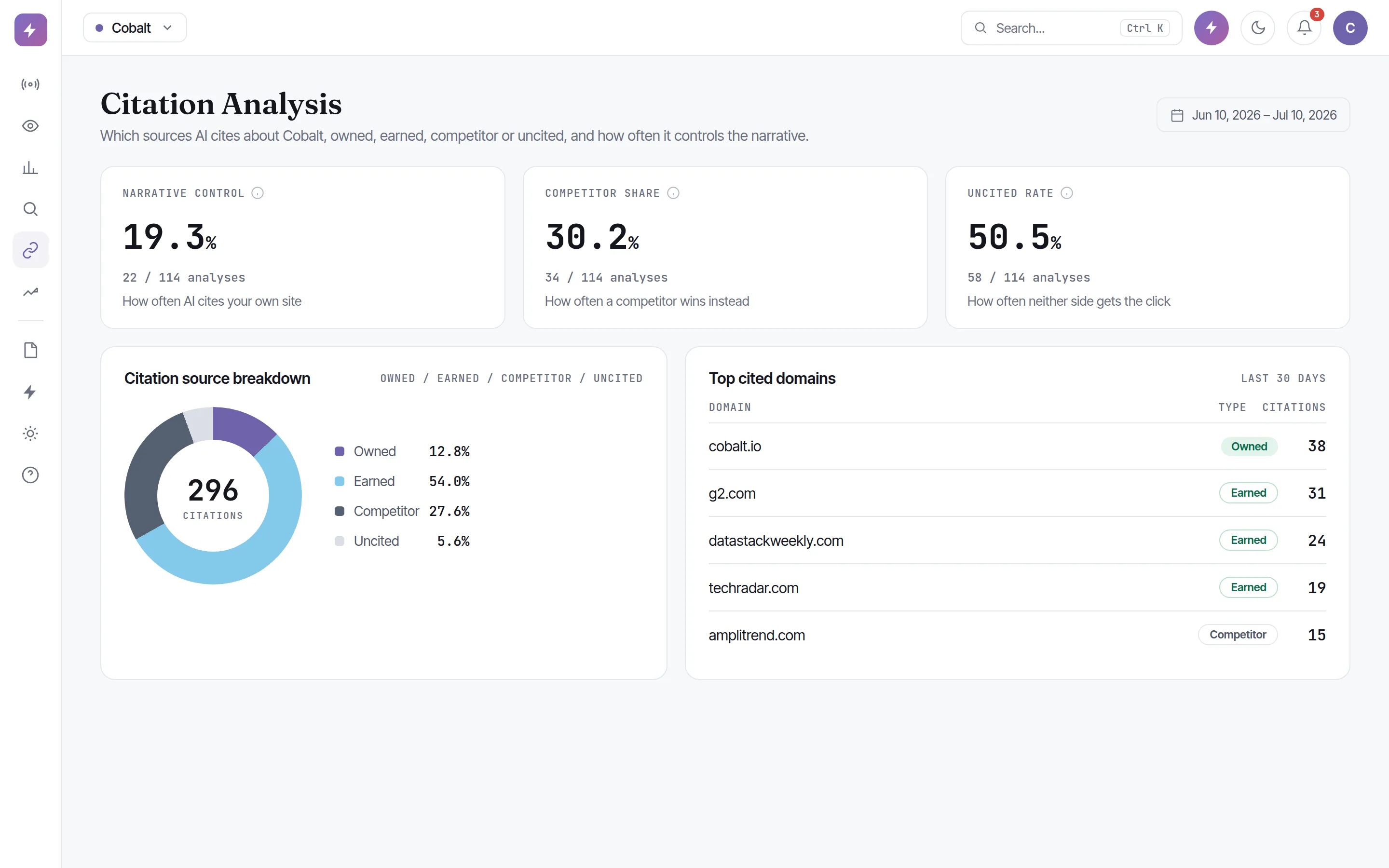Viewport: 1389px width, 868px height.
Task: Click the Competitor Share info icon
Action: pos(673,193)
